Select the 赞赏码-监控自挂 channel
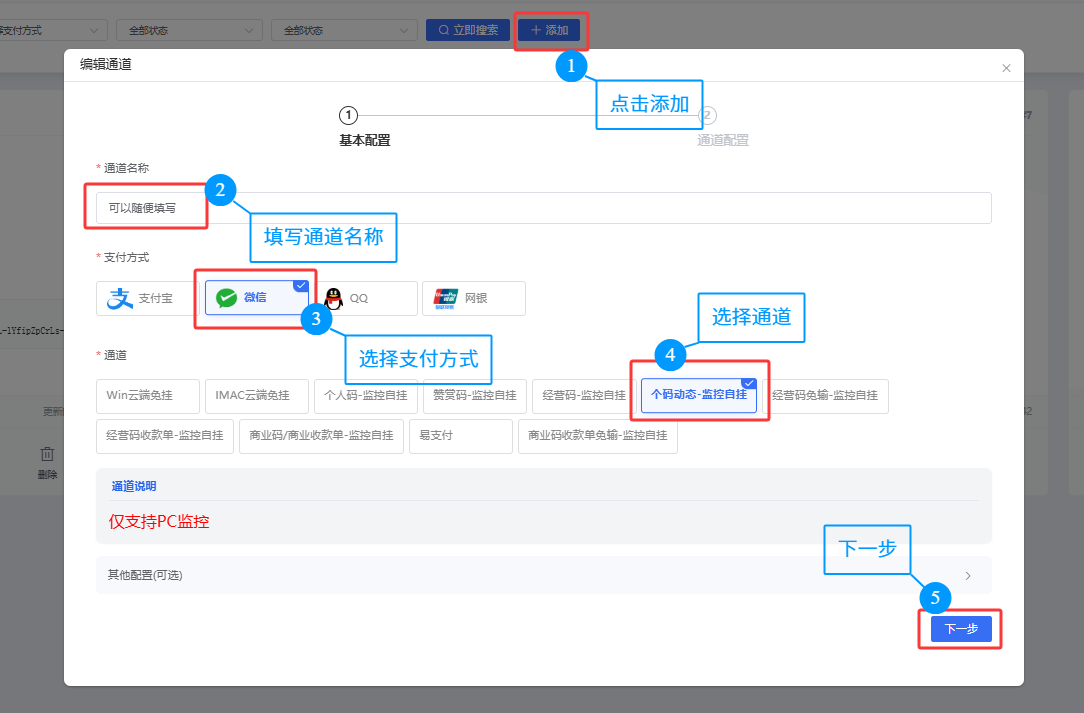 tap(474, 396)
